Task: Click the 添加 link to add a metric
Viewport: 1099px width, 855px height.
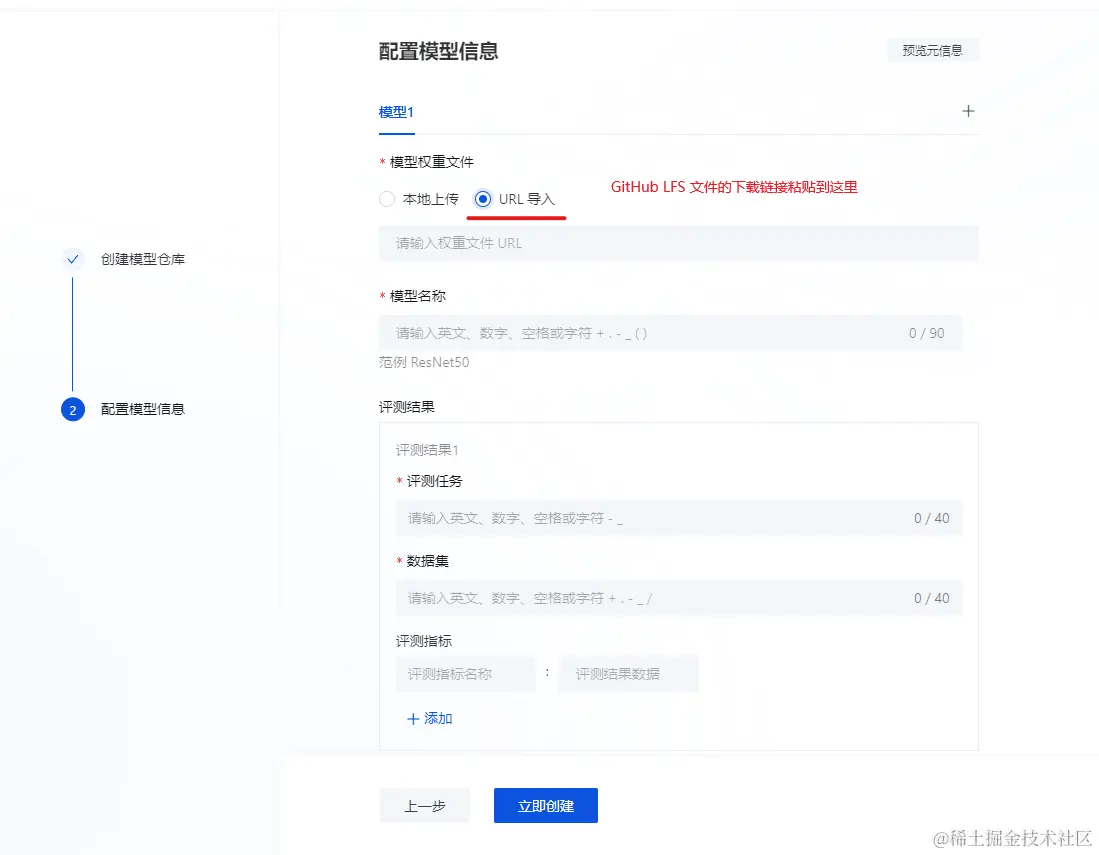Action: (436, 718)
